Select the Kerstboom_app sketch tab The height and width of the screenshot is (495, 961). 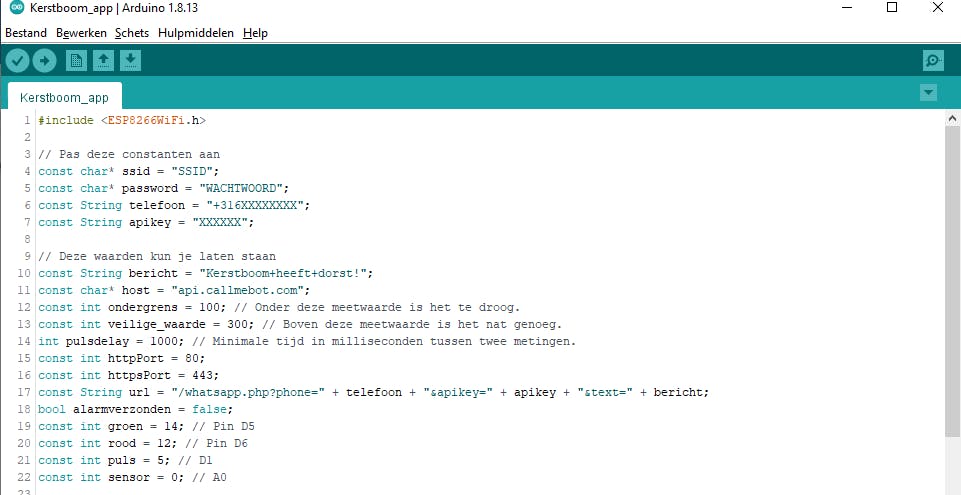click(x=64, y=97)
